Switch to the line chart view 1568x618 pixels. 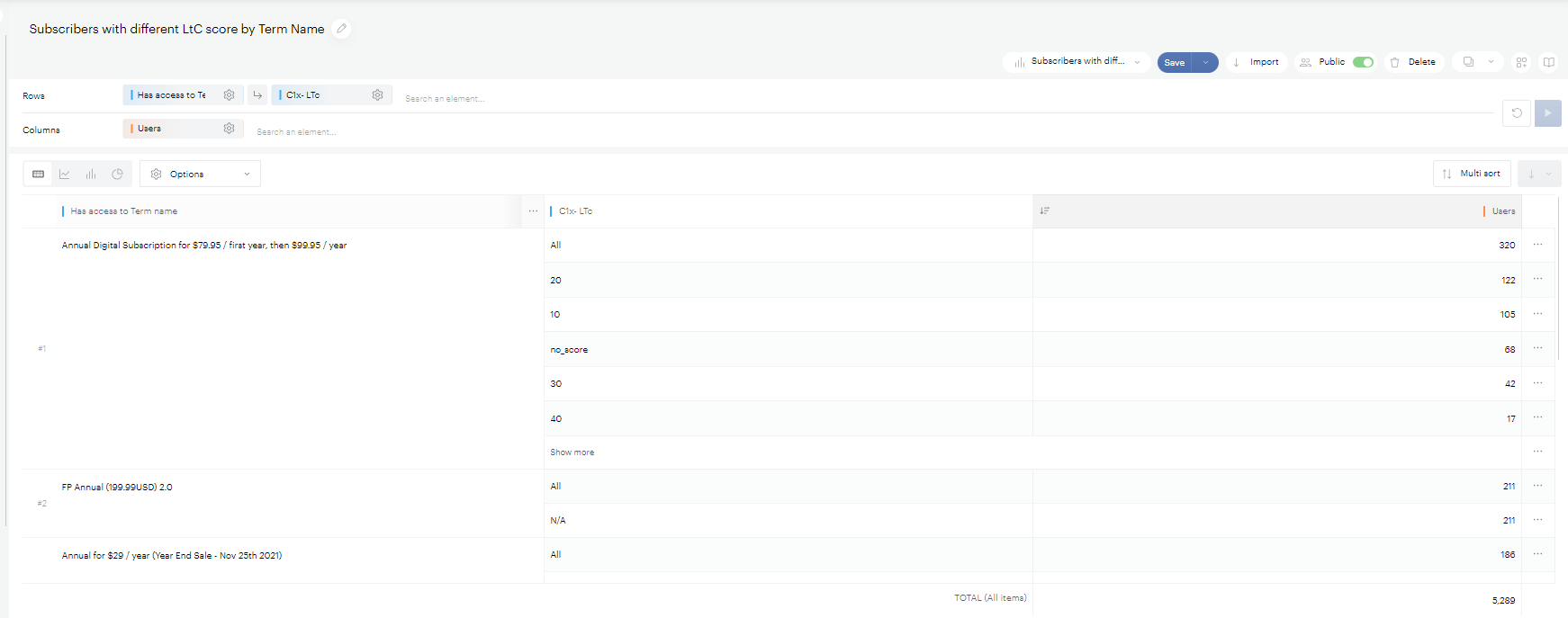pos(65,175)
